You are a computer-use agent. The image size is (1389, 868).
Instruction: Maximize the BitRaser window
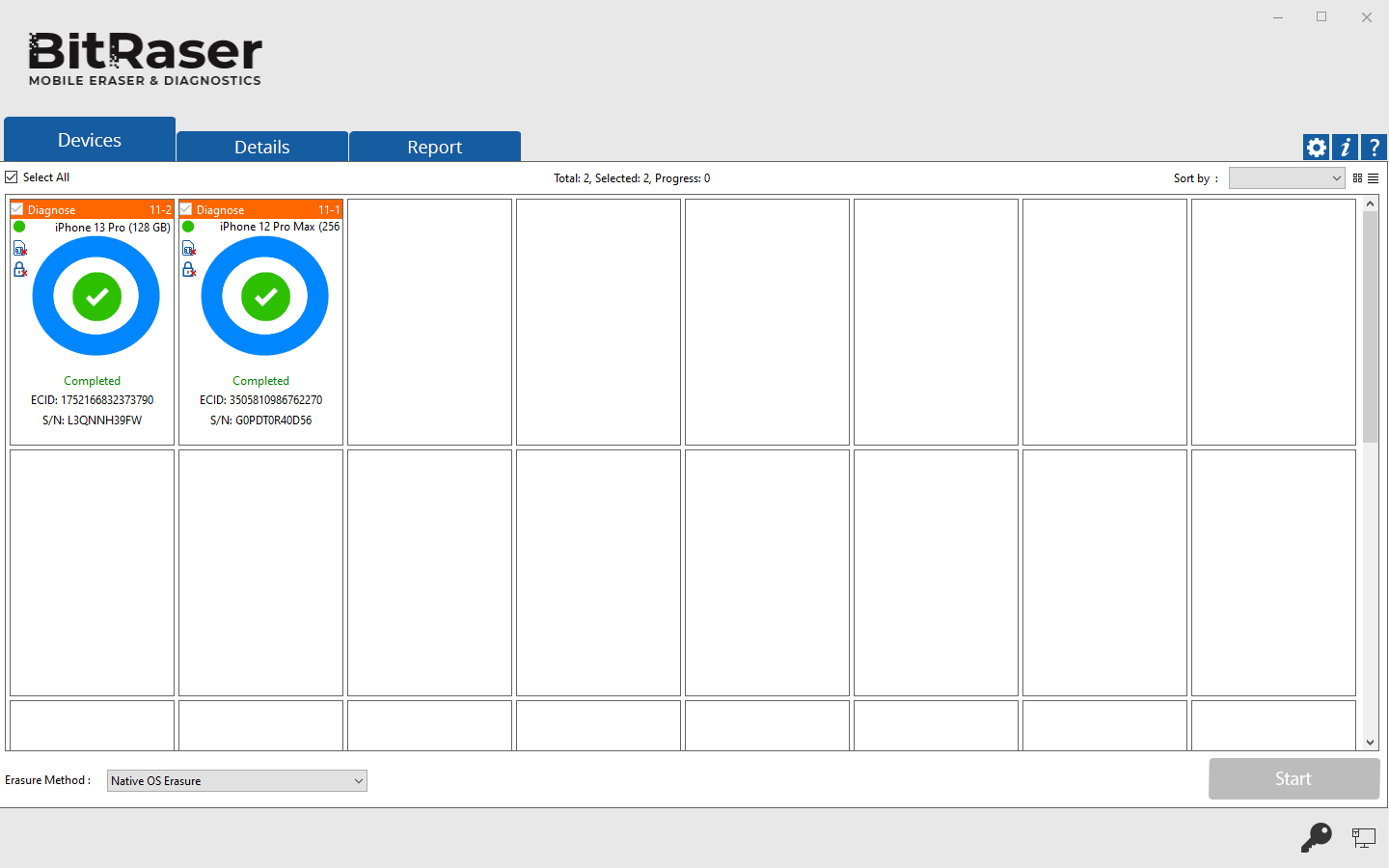click(x=1321, y=17)
